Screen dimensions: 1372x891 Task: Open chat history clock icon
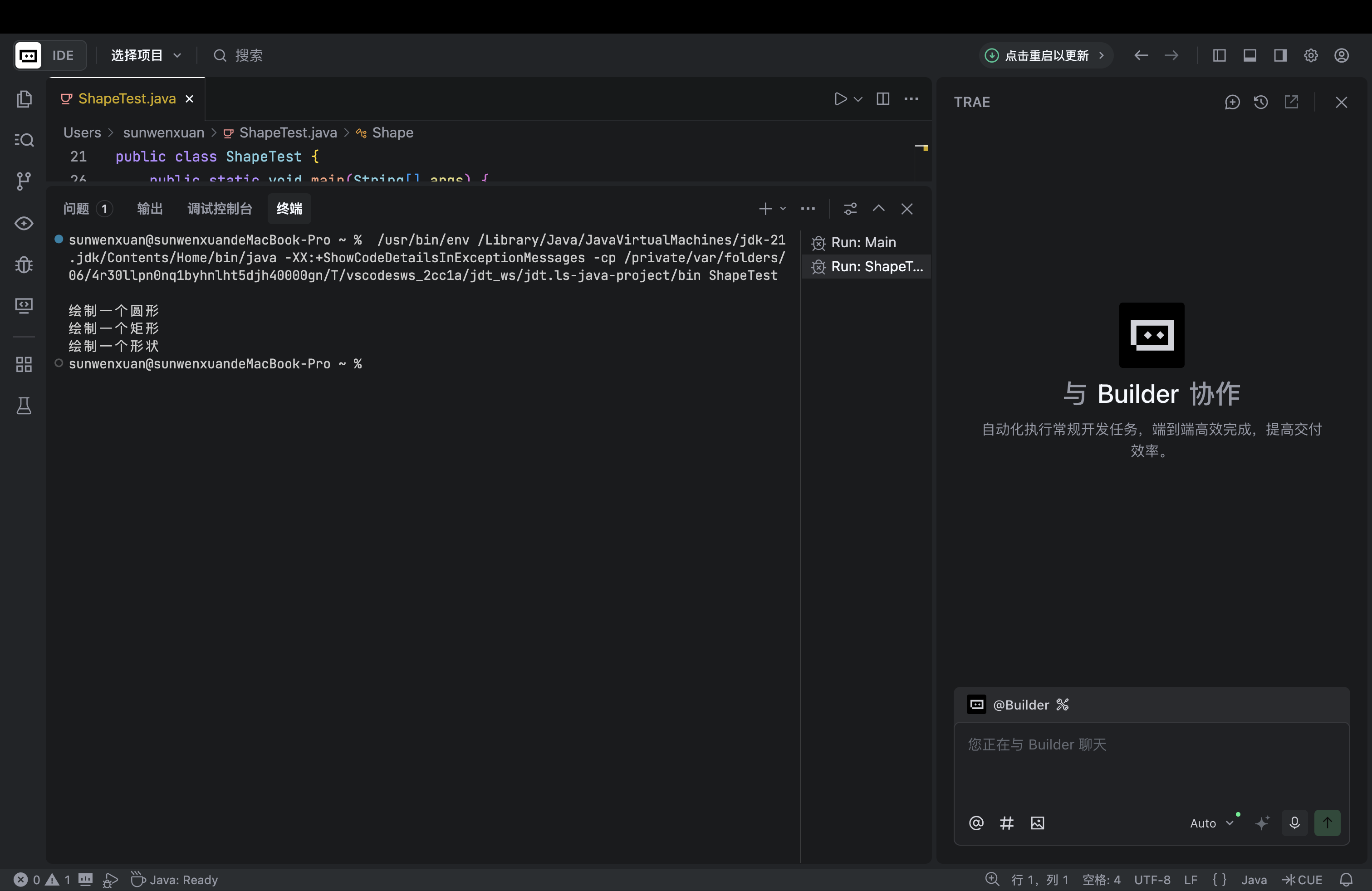[1261, 103]
